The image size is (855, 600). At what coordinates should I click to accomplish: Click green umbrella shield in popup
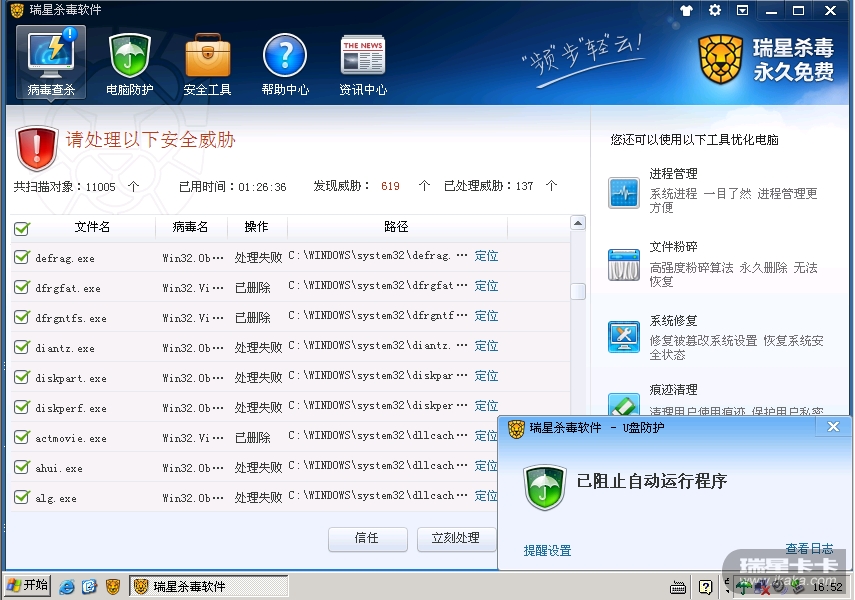(x=544, y=487)
